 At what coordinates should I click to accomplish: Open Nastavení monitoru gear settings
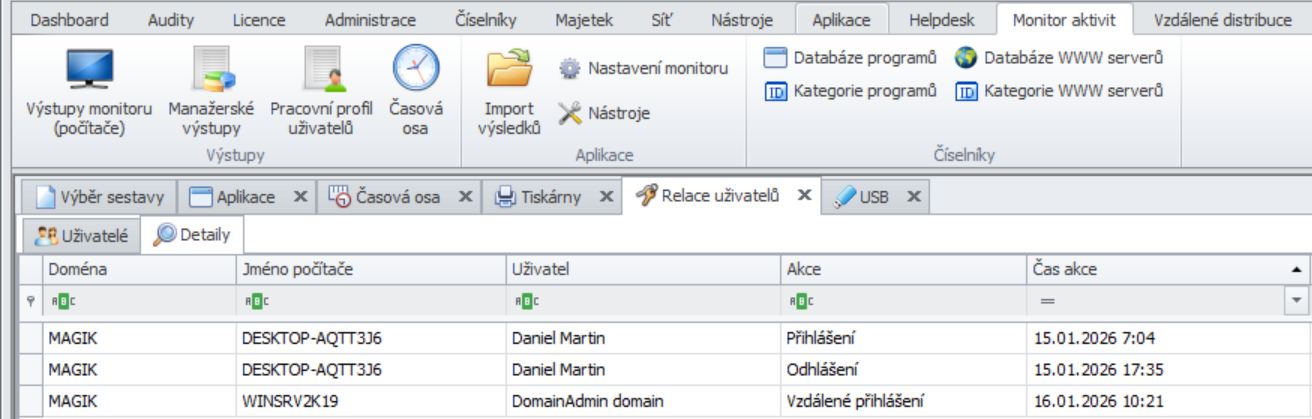click(x=643, y=69)
